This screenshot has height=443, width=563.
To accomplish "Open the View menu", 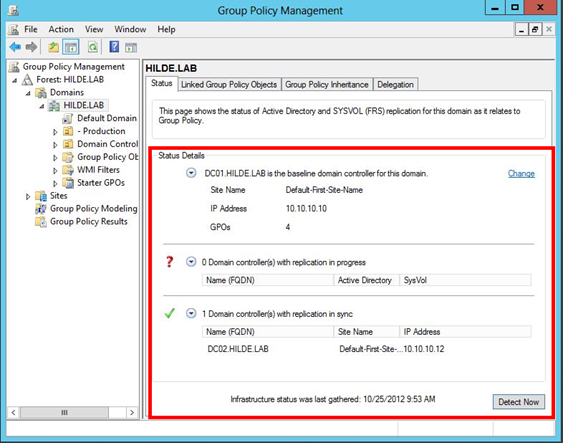I will tap(94, 29).
